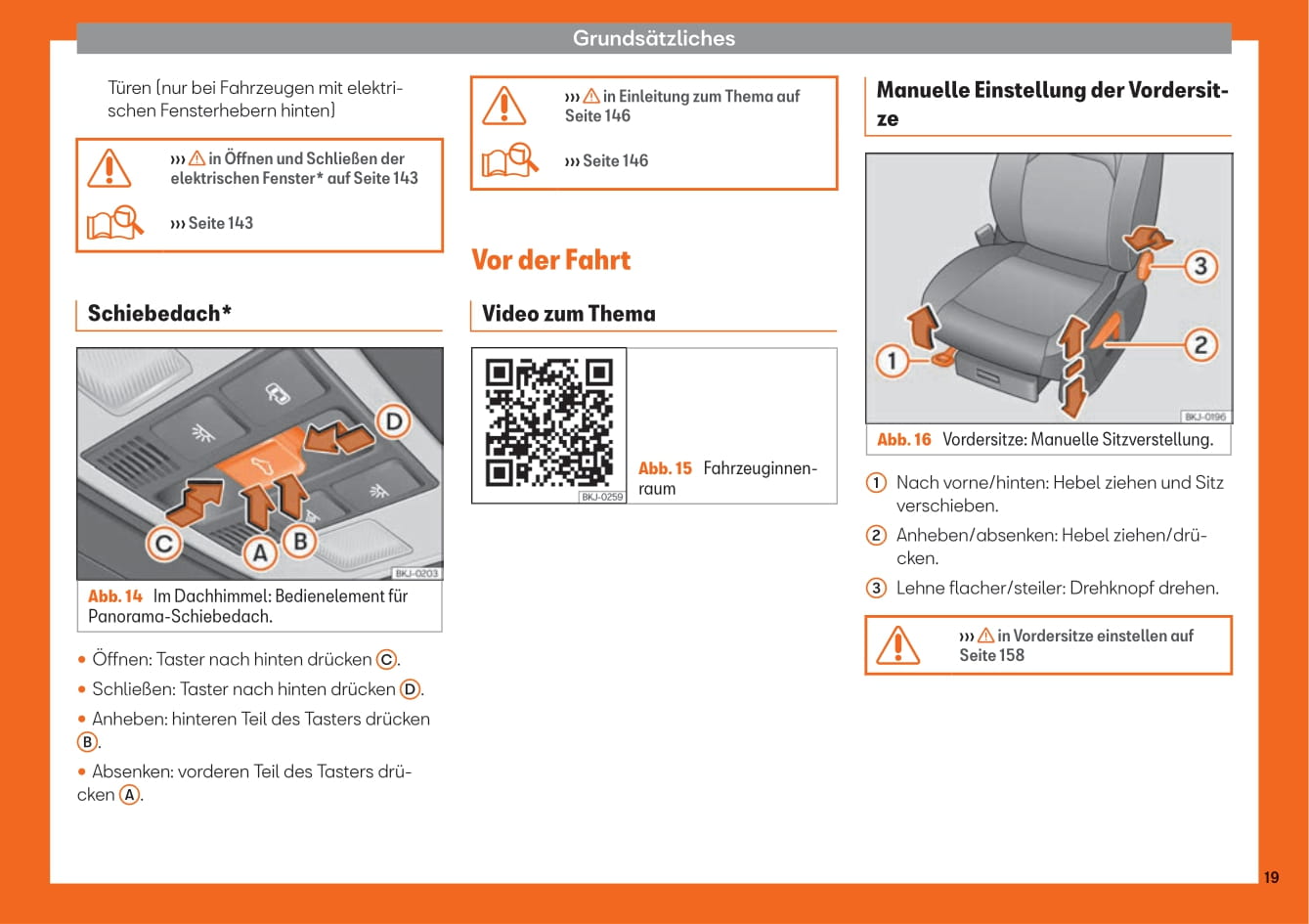This screenshot has width=1309, height=924.
Task: Select the 'Vor der Fahrt' section heading
Action: pos(550,260)
